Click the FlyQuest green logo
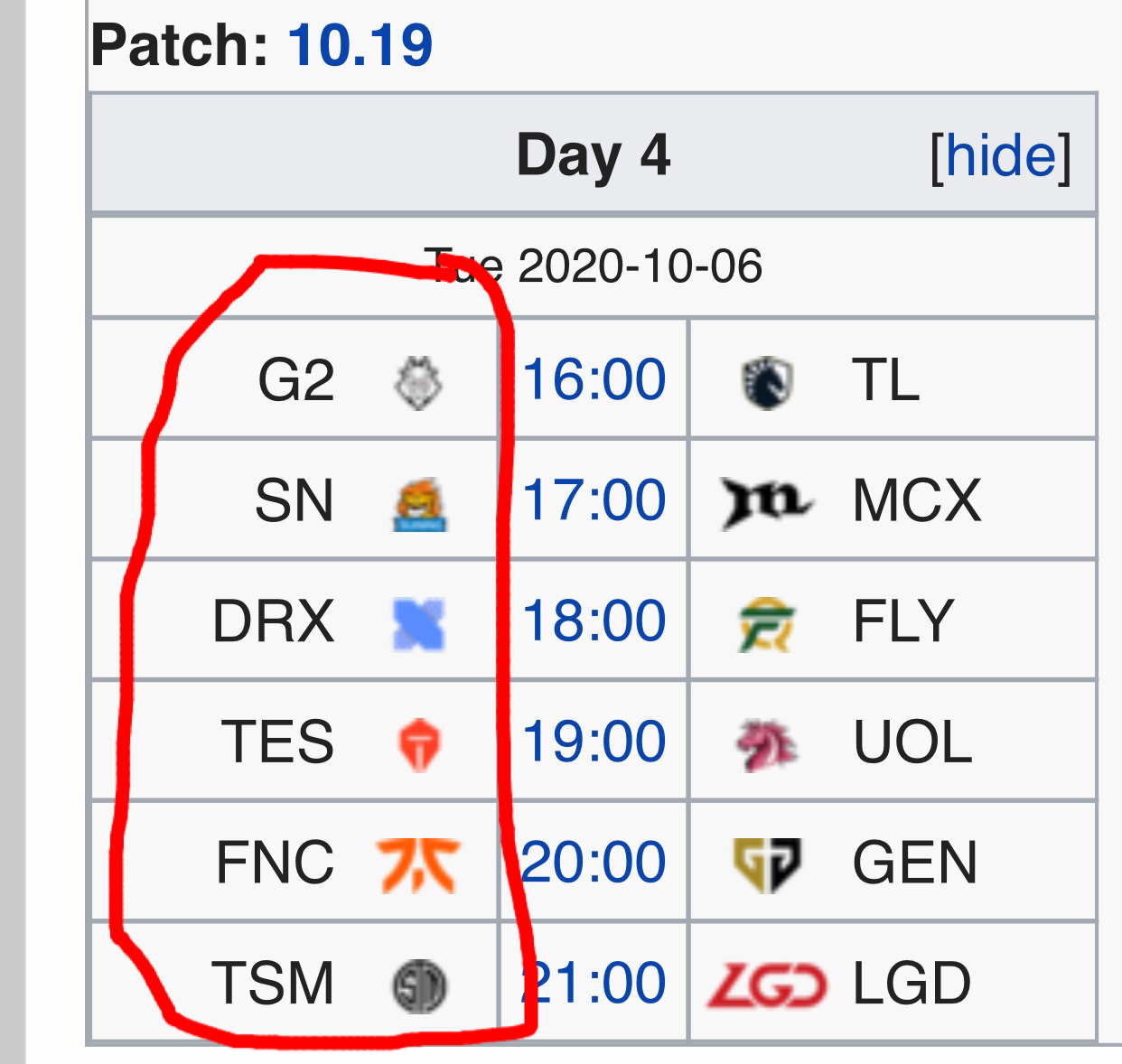The image size is (1122, 1064). click(766, 625)
